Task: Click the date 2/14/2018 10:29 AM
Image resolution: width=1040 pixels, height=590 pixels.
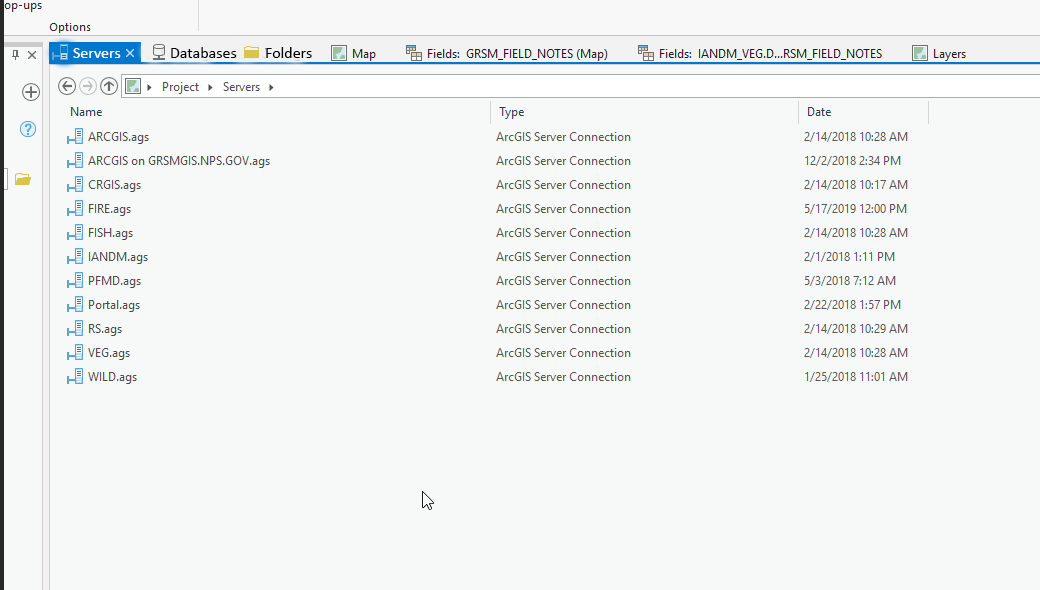Action: [856, 329]
